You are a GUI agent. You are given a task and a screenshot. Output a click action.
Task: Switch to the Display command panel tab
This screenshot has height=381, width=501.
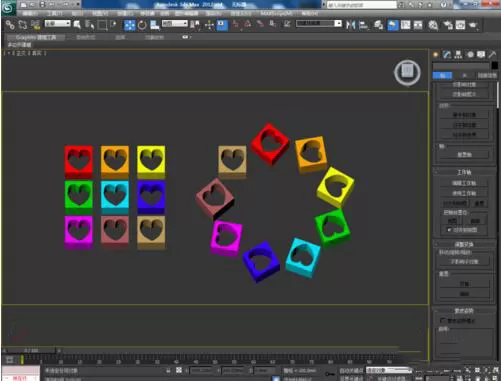click(481, 55)
